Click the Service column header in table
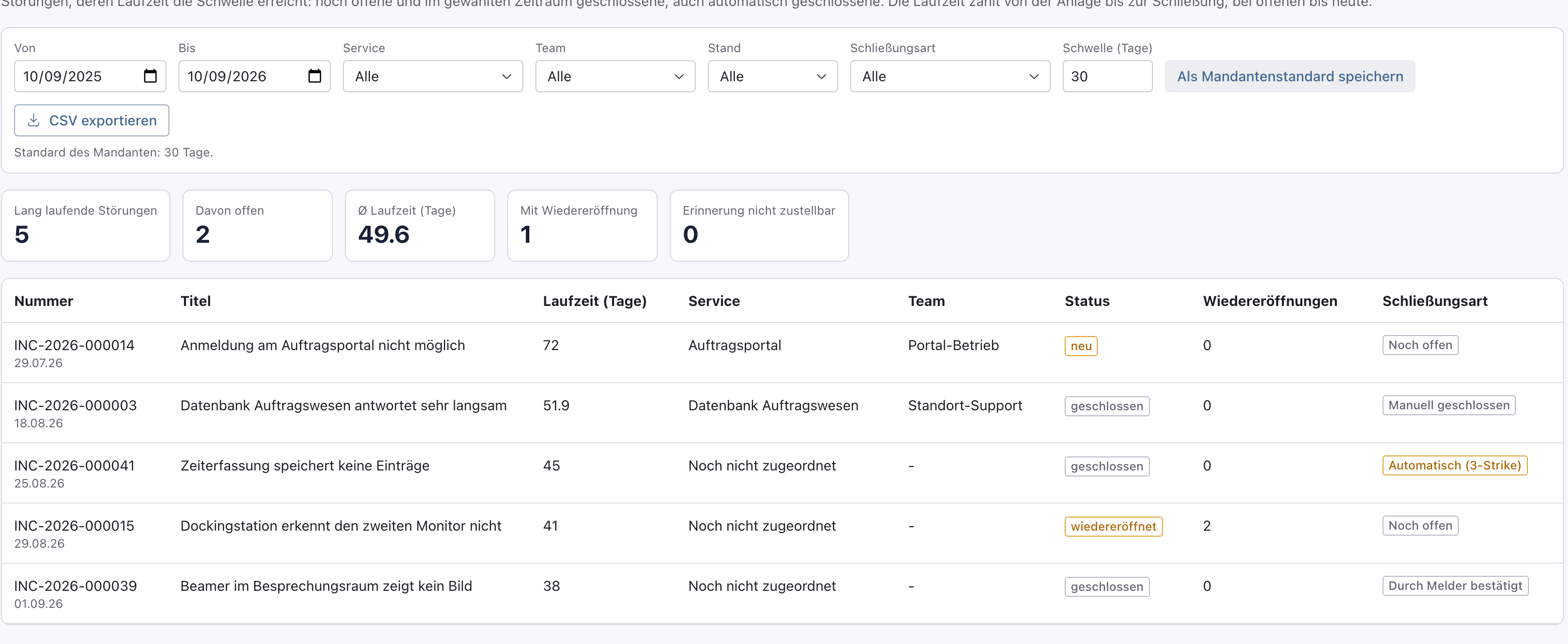The image size is (1568, 644). click(x=714, y=301)
